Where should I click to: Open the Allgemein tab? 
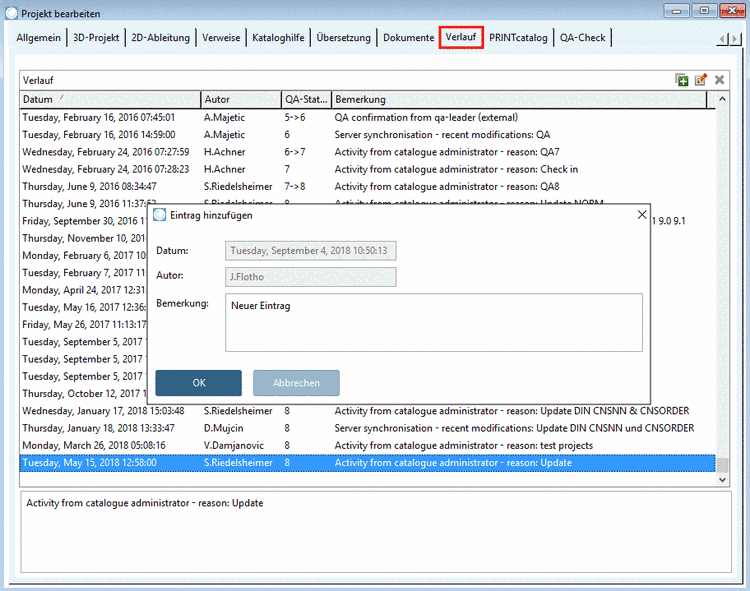[39, 37]
